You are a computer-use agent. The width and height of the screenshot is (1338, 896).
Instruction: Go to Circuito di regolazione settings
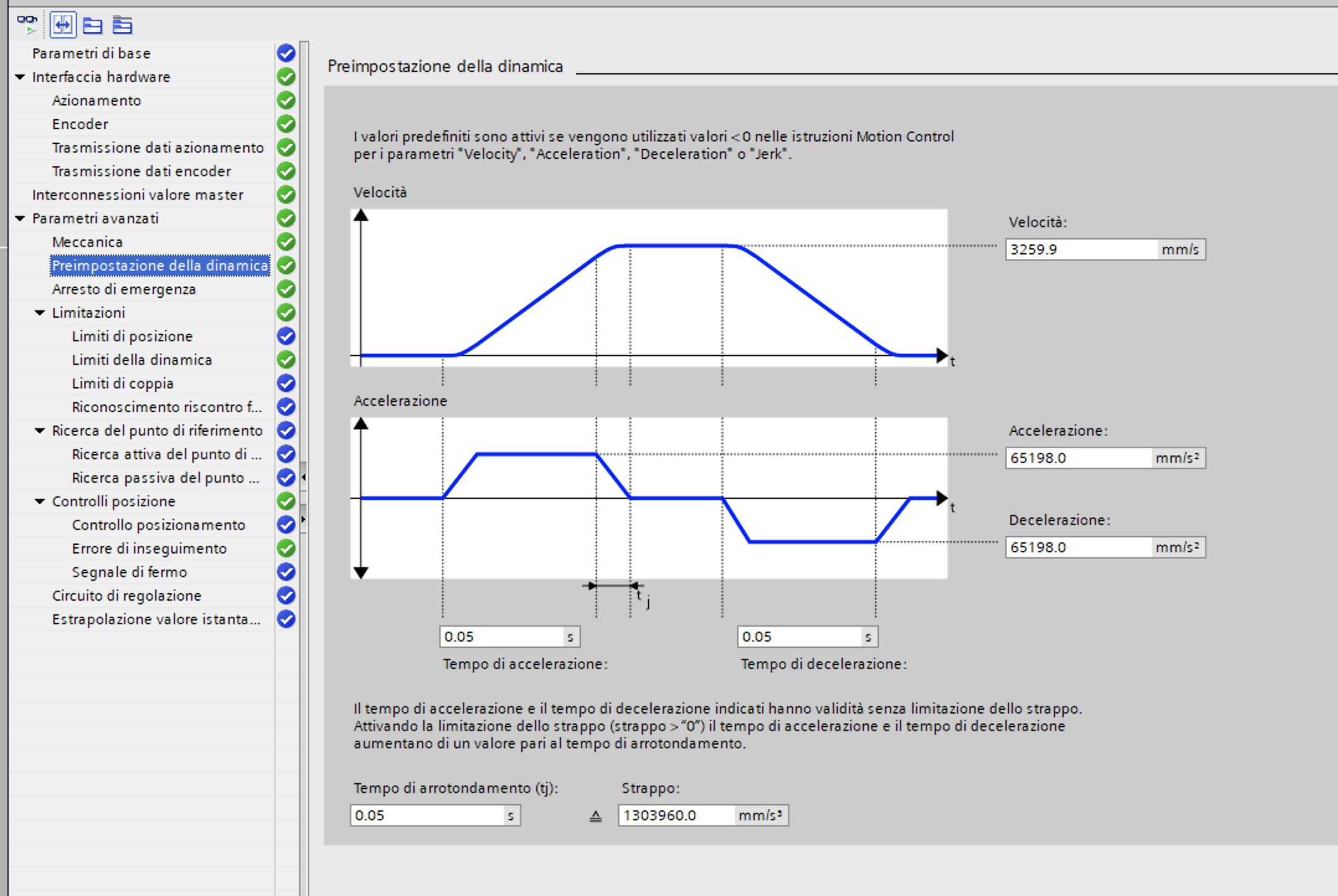click(127, 596)
